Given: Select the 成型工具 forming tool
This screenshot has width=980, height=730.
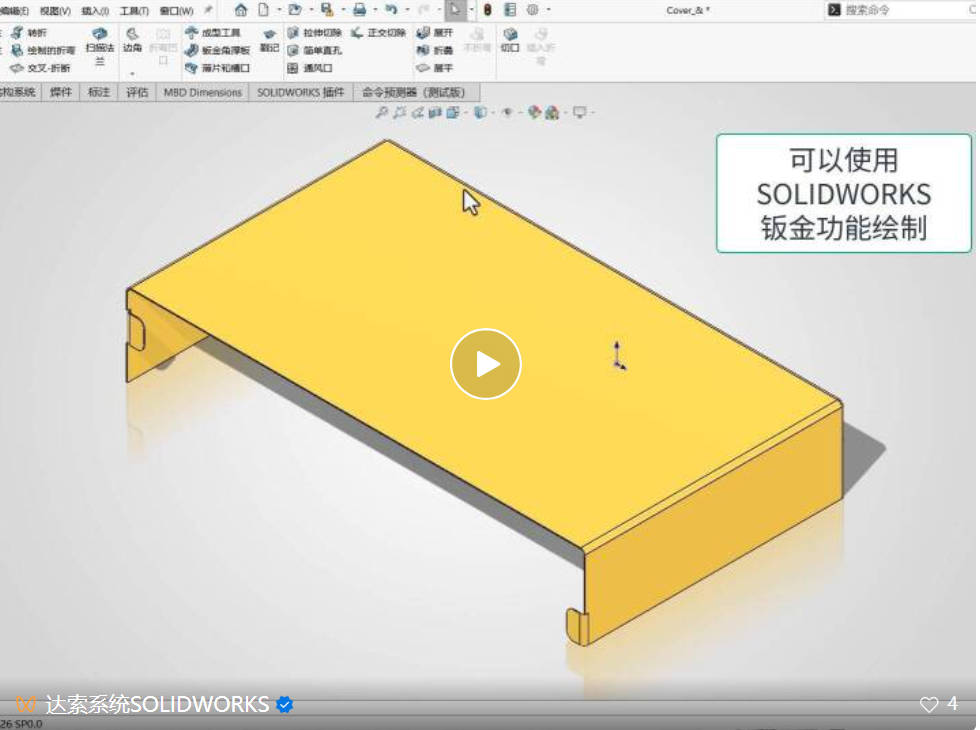Looking at the screenshot, I should [213, 32].
